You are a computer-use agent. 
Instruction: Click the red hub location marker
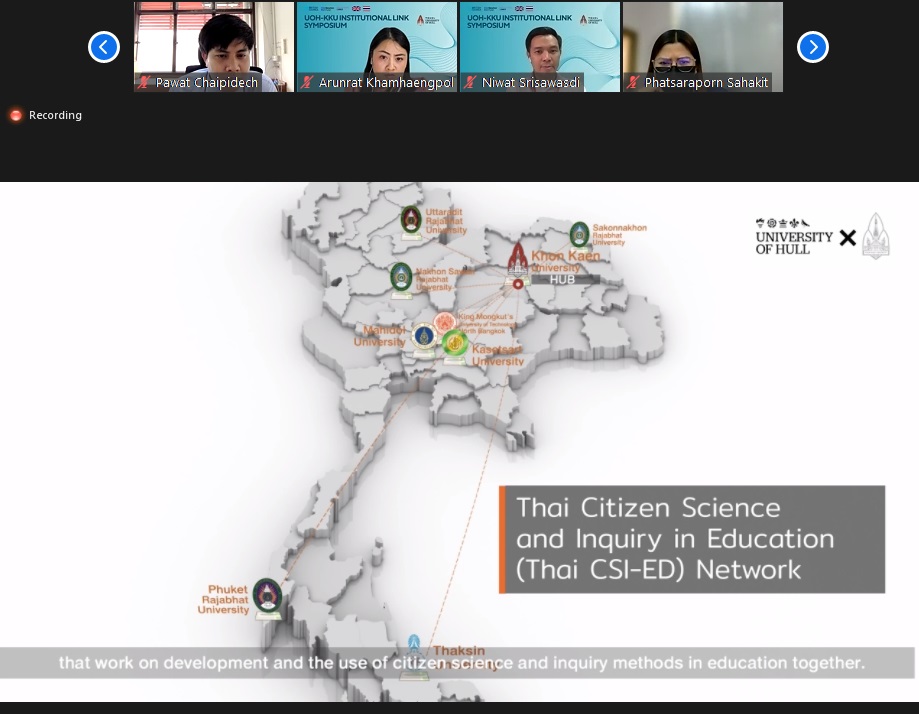point(518,284)
